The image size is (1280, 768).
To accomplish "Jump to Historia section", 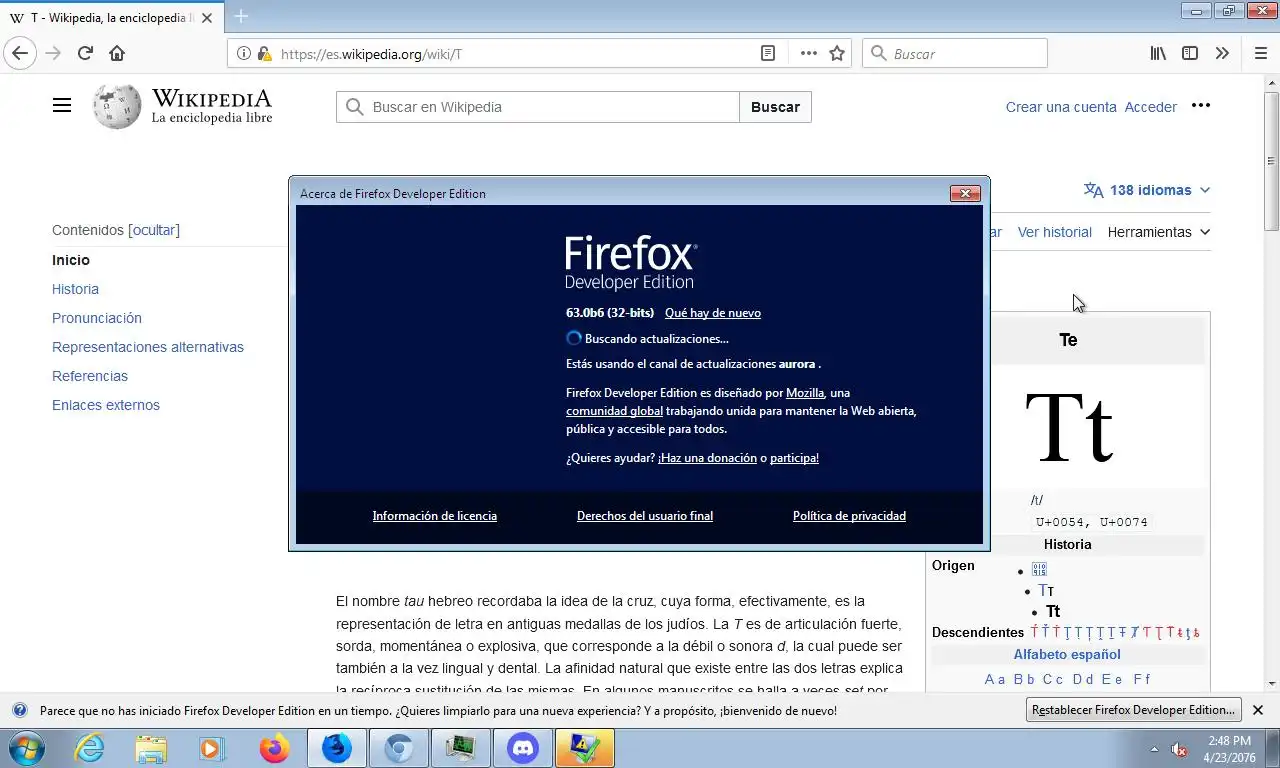I will tap(75, 289).
